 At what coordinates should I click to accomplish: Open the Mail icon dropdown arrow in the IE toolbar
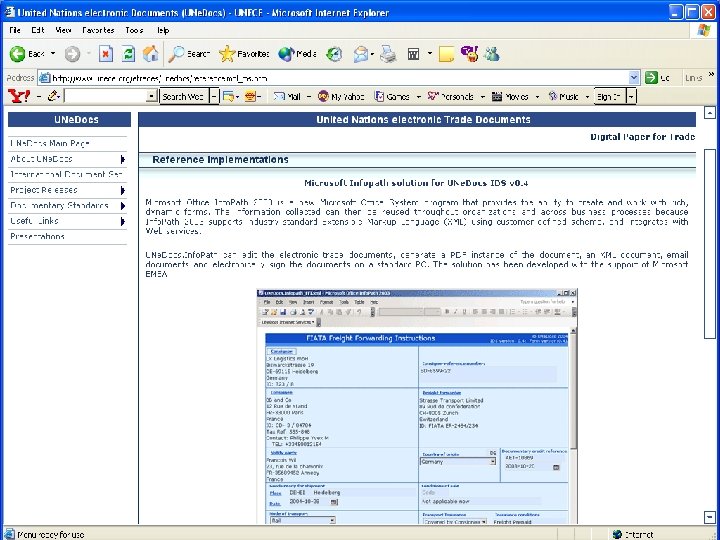point(372,55)
